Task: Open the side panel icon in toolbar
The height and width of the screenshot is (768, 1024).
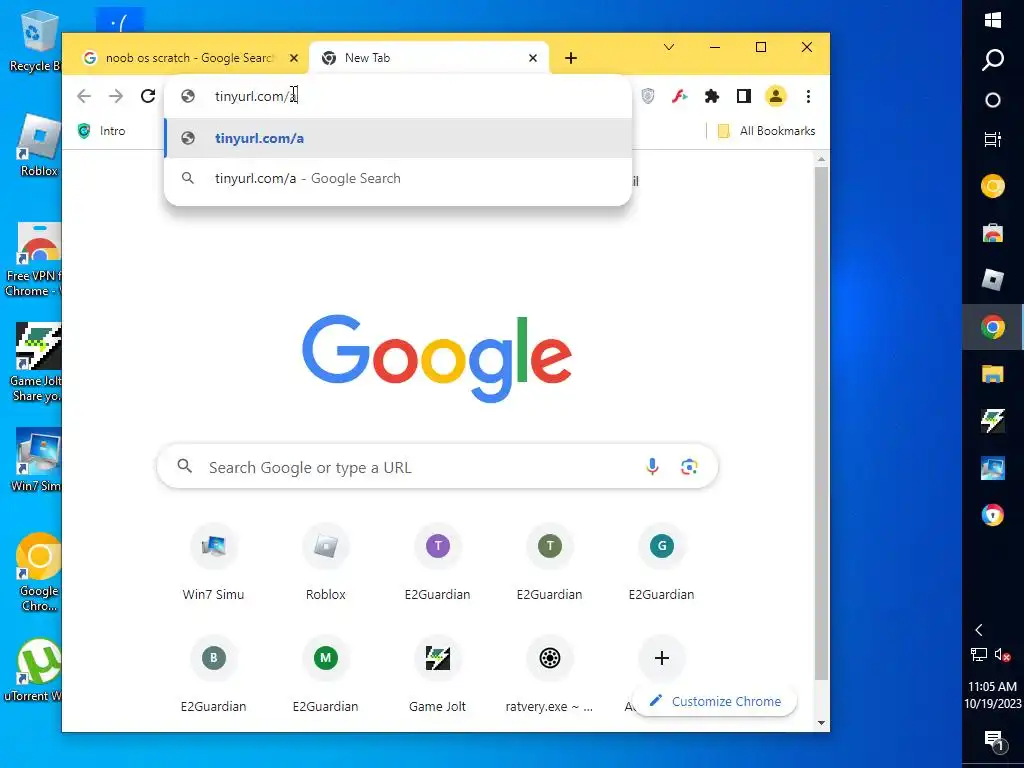Action: tap(744, 96)
